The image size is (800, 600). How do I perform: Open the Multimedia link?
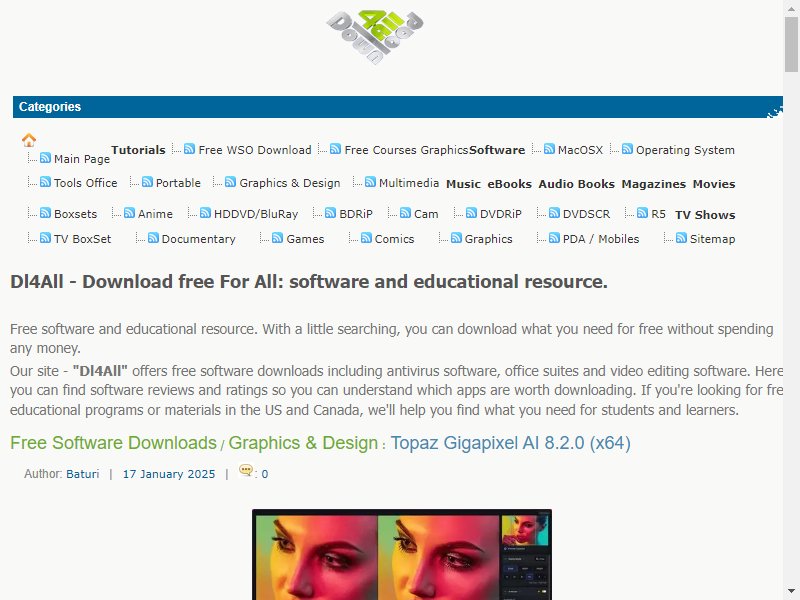(x=409, y=183)
